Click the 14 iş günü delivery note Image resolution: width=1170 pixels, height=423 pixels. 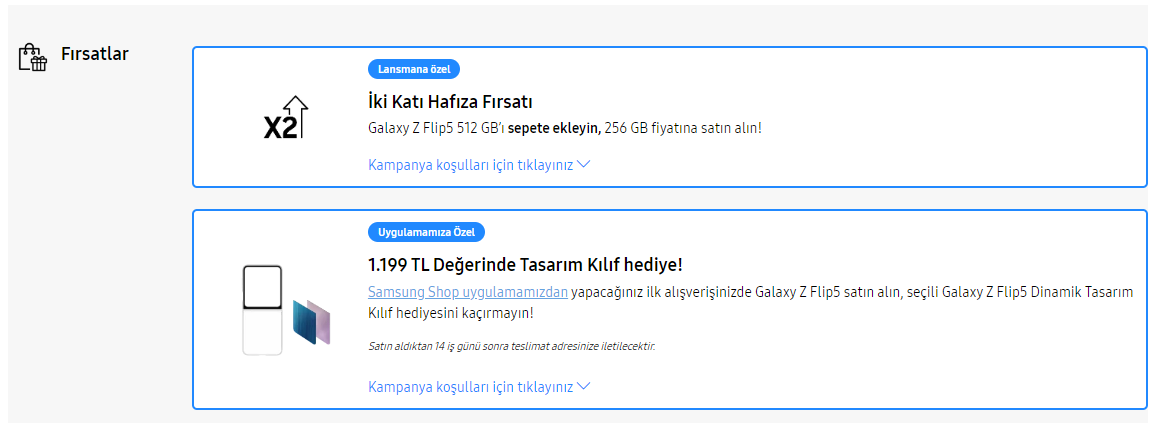(512, 346)
